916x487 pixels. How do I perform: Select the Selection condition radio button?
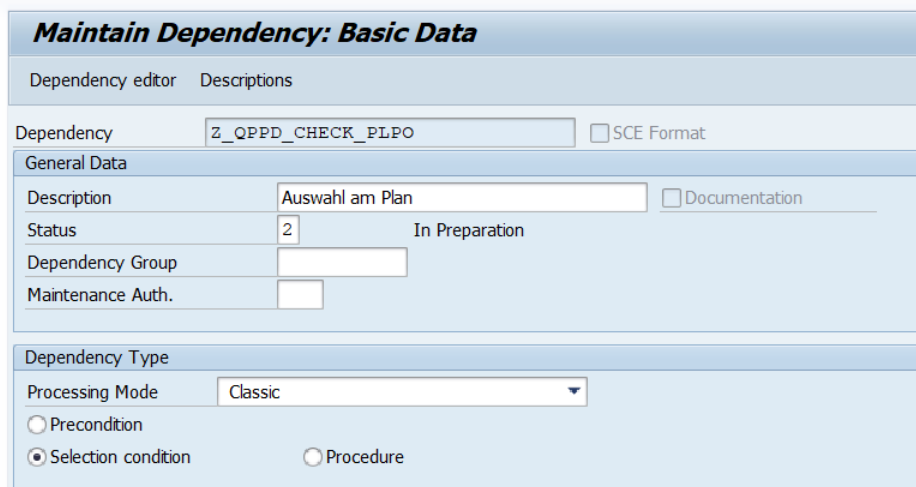[x=35, y=457]
